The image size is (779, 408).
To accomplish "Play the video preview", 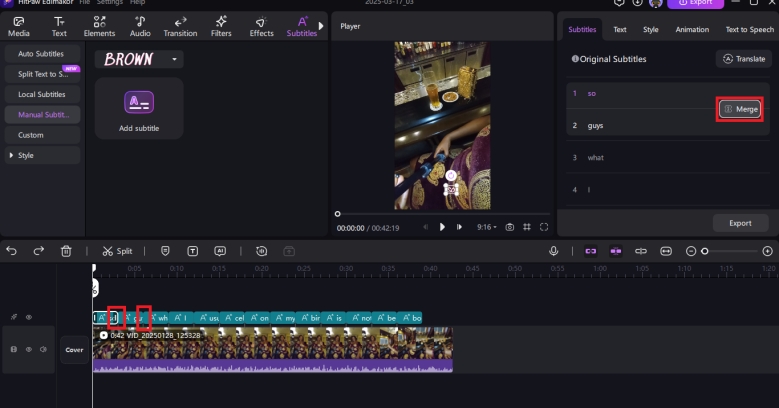I will pyautogui.click(x=442, y=227).
